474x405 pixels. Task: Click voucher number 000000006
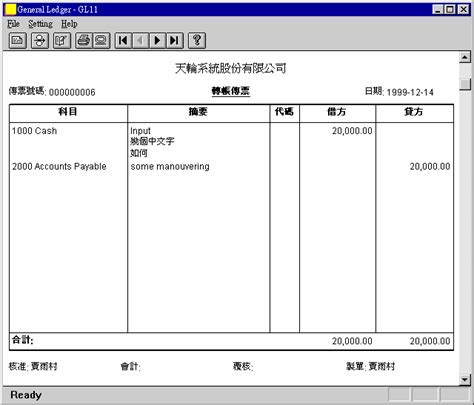(x=72, y=92)
